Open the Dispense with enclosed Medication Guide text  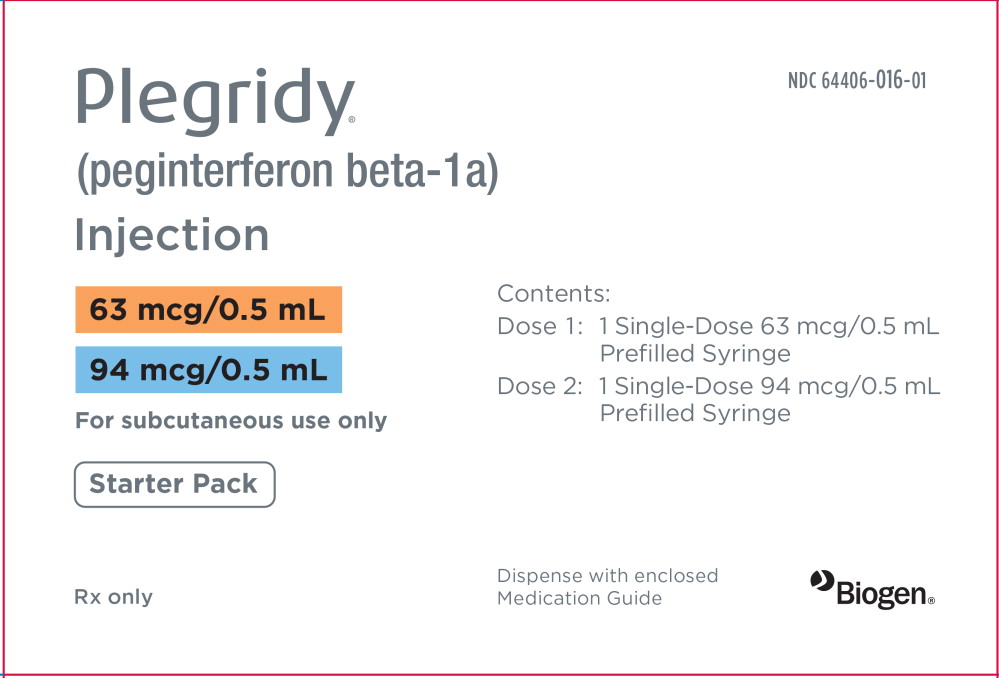click(x=607, y=587)
